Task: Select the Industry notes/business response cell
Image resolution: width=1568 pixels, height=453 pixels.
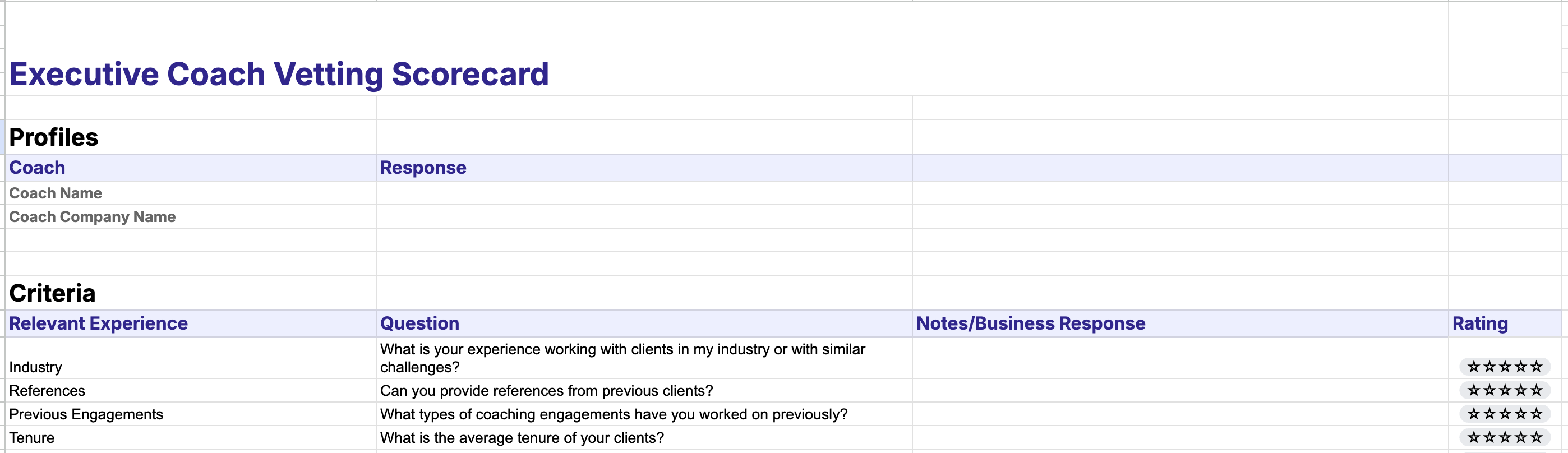Action: click(x=1179, y=358)
